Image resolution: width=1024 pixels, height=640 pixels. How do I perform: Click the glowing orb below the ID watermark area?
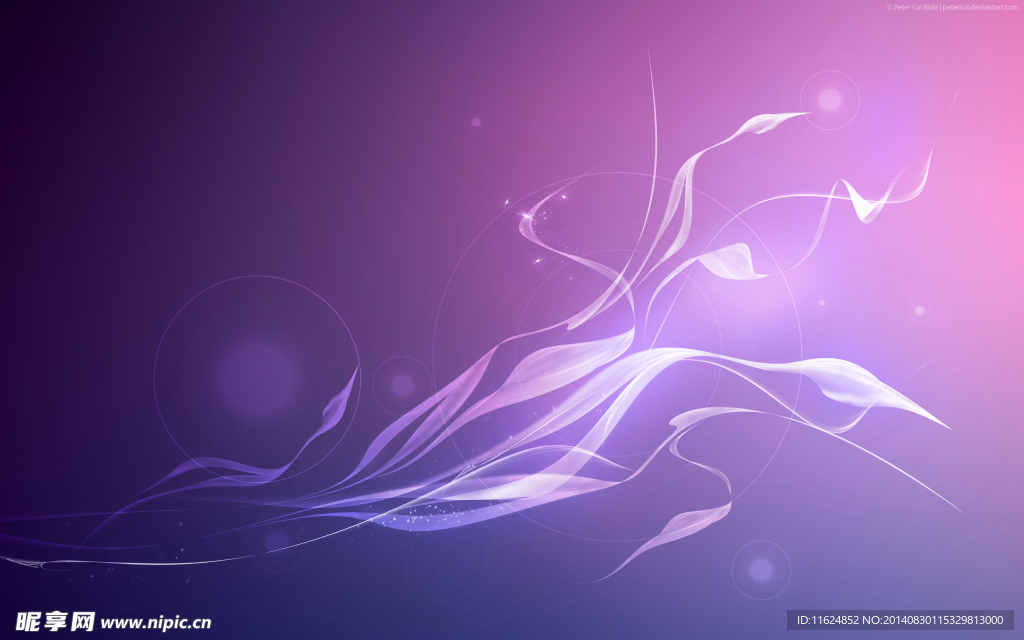point(761,569)
